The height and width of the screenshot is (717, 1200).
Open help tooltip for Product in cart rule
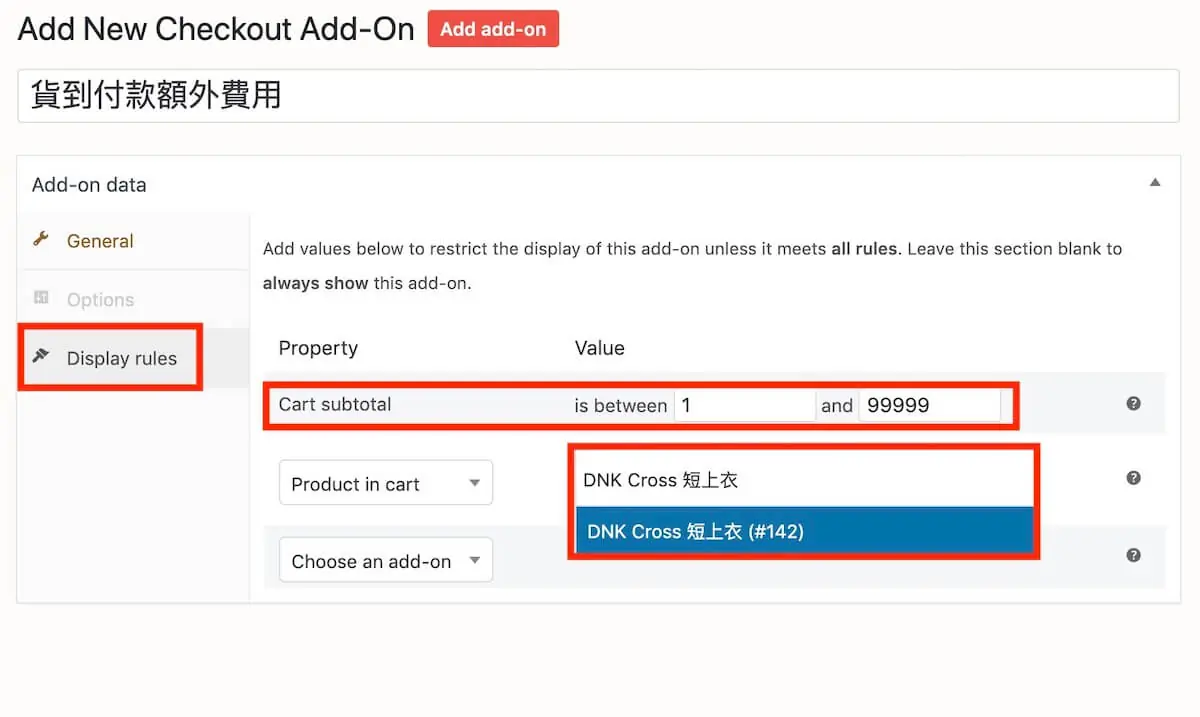click(x=1133, y=478)
